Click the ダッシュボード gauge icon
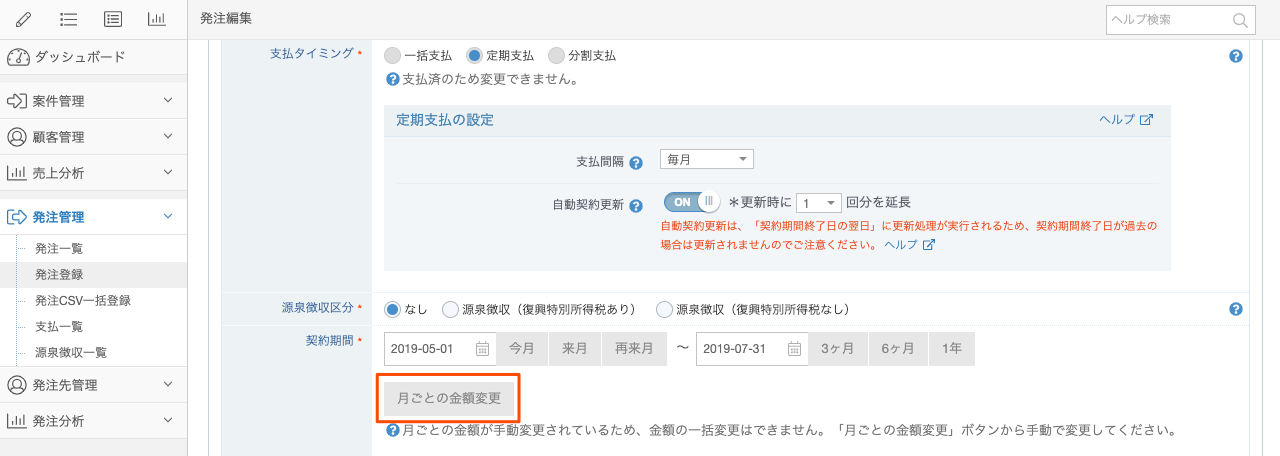The image size is (1280, 456). click(18, 57)
